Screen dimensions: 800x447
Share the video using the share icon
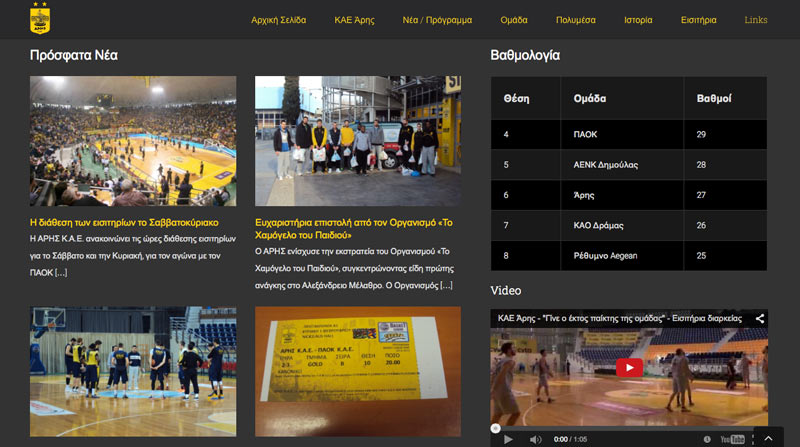click(760, 318)
